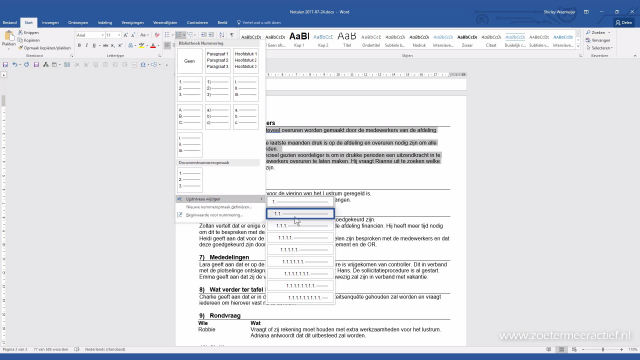Screen dimensions: 640x360
Task: Choose the A. B. C. numbering format
Action: (189, 117)
